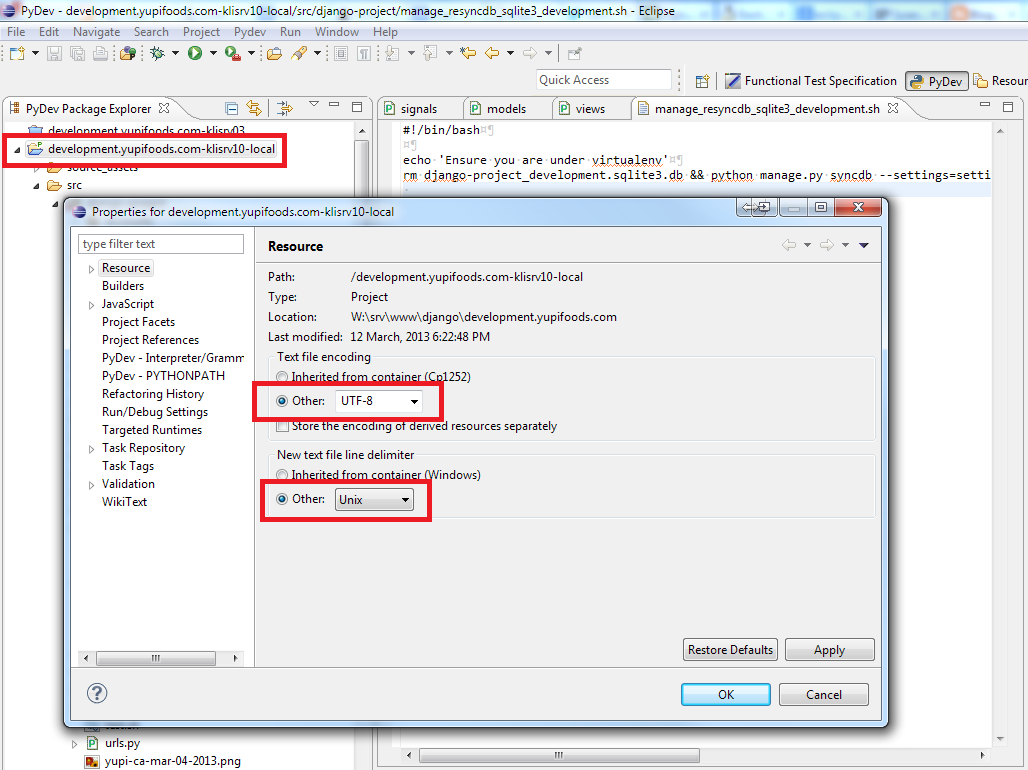Open Package Explorer View Menu triangle
This screenshot has height=770, width=1028.
pos(314,104)
